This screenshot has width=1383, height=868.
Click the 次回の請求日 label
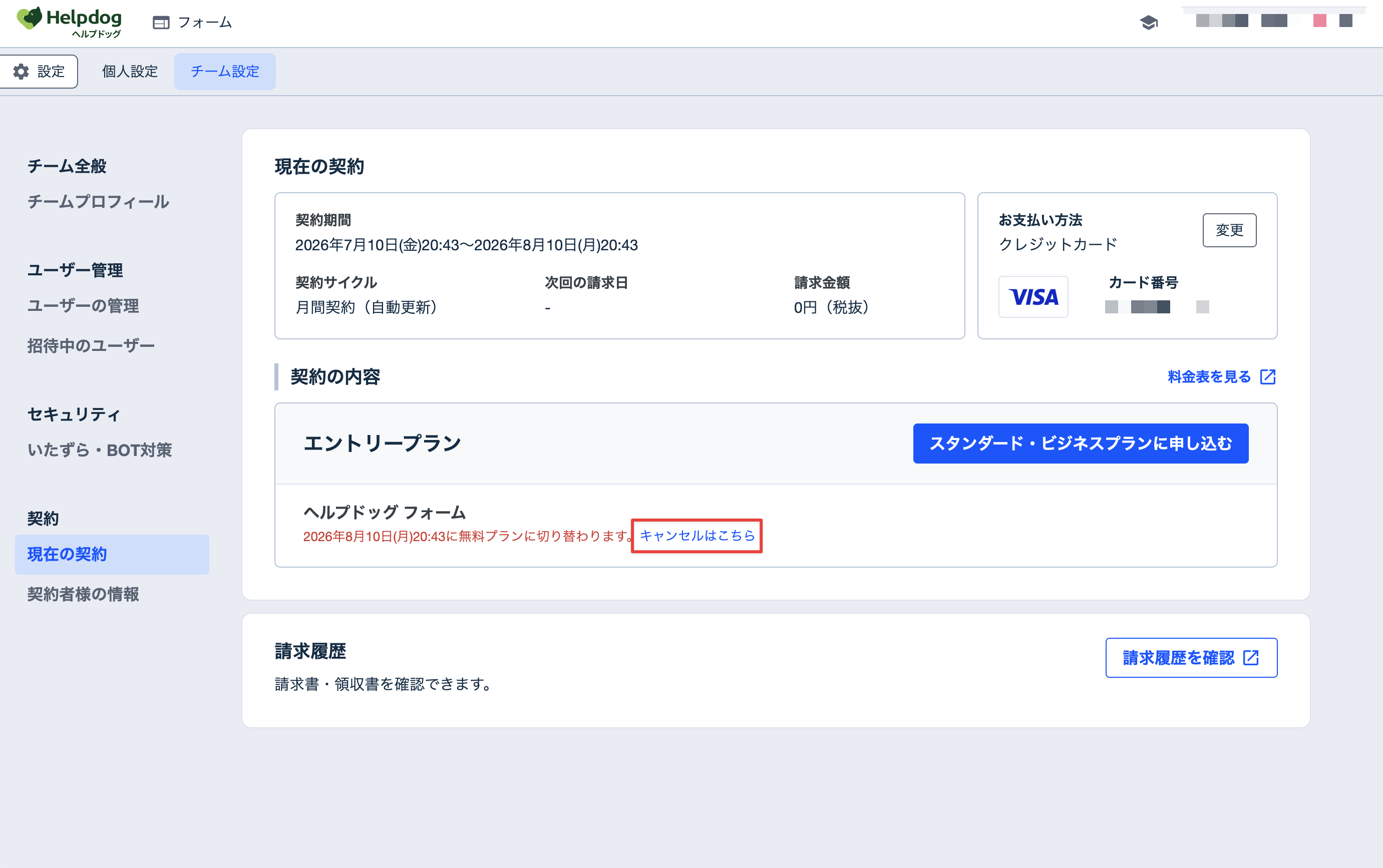586,282
